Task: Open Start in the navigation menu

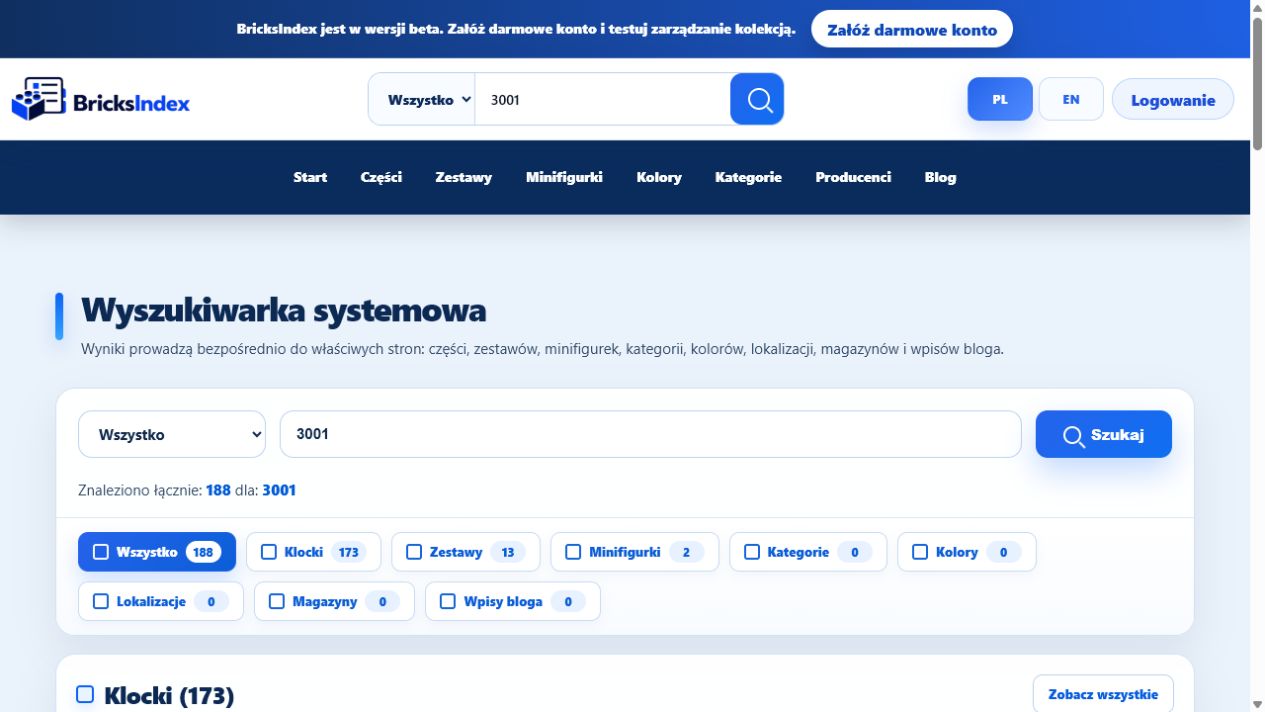Action: [x=310, y=177]
